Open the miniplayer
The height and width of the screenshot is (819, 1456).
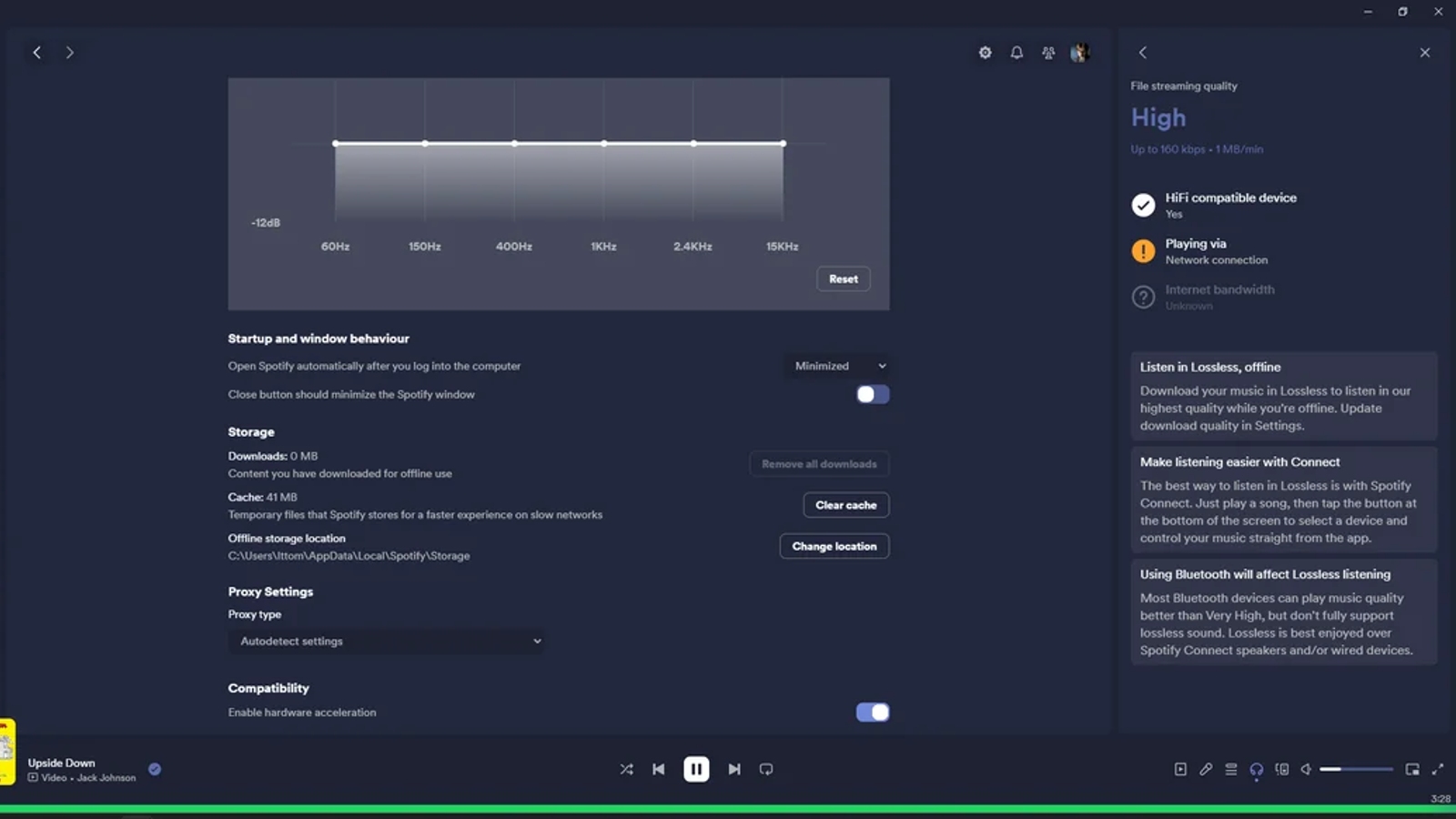coord(1413,769)
